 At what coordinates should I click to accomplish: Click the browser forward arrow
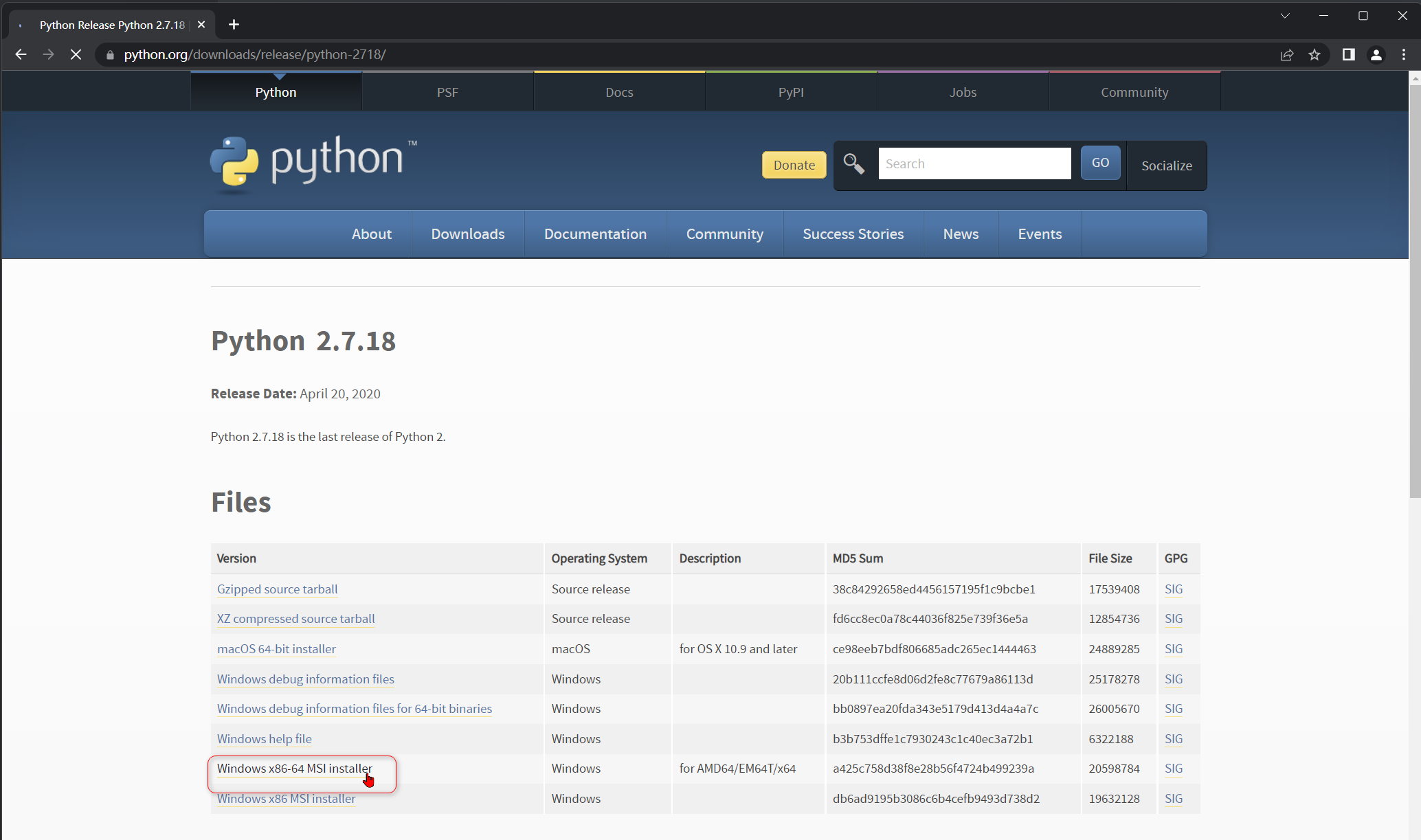tap(48, 54)
